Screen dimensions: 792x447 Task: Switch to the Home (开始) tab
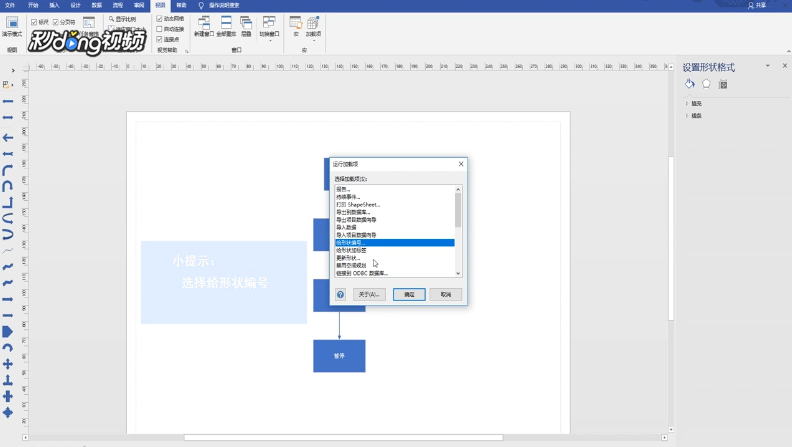click(x=33, y=5)
